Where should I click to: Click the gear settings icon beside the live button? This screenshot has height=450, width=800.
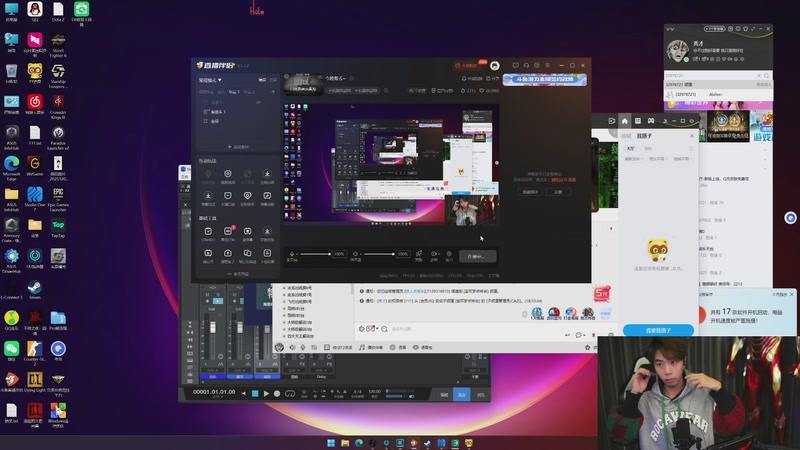pos(449,254)
